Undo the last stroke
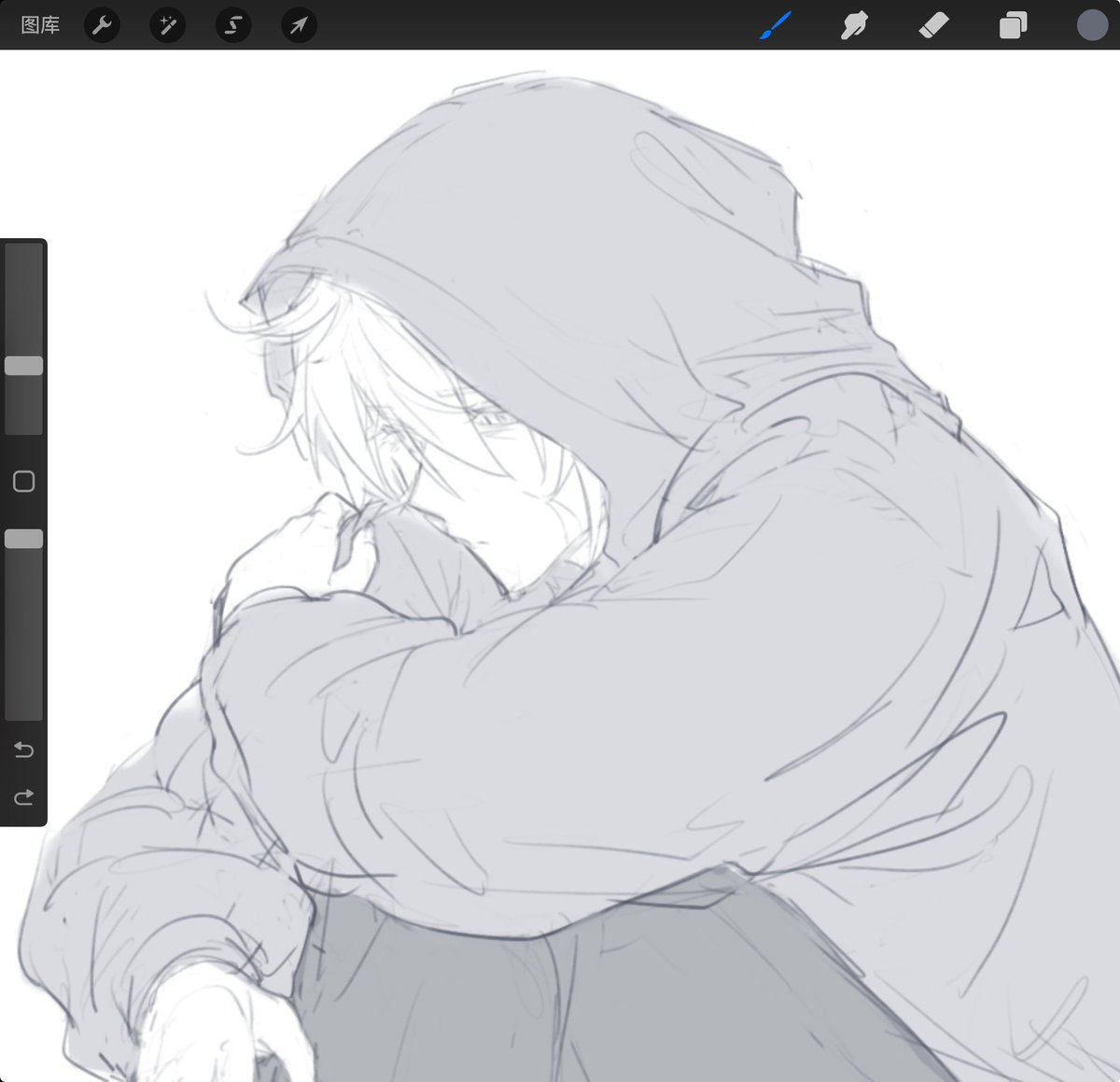 click(24, 750)
